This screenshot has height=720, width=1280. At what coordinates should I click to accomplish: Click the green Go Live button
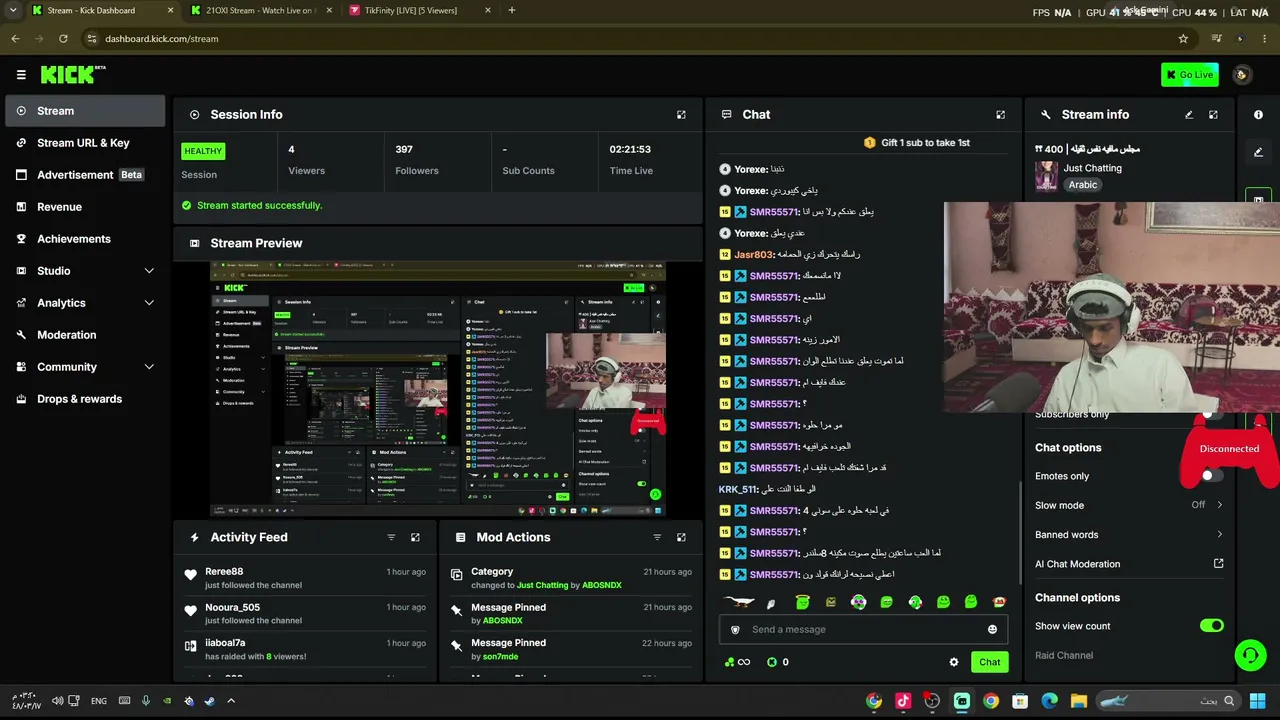(x=1190, y=74)
